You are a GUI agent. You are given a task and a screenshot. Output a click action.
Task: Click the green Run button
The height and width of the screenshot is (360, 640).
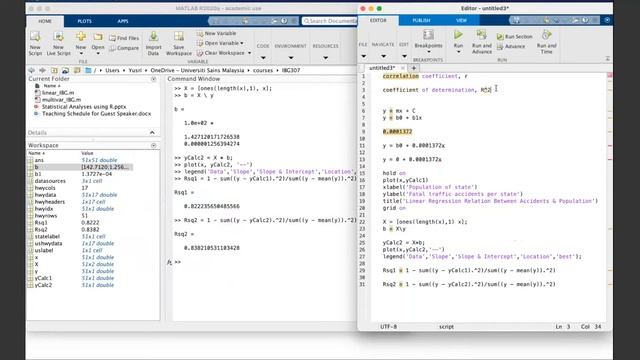point(458,35)
